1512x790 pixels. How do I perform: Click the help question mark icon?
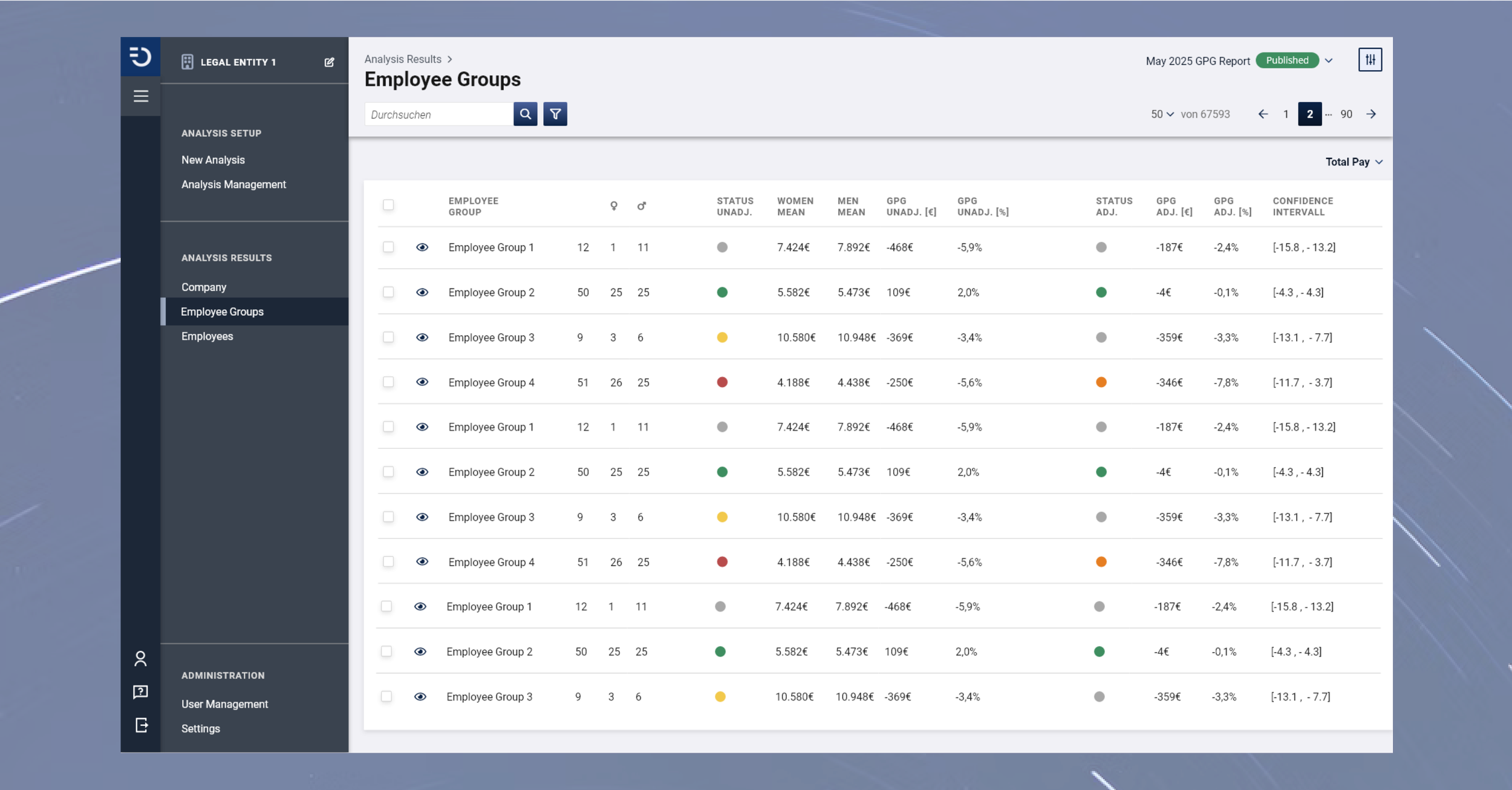(140, 691)
